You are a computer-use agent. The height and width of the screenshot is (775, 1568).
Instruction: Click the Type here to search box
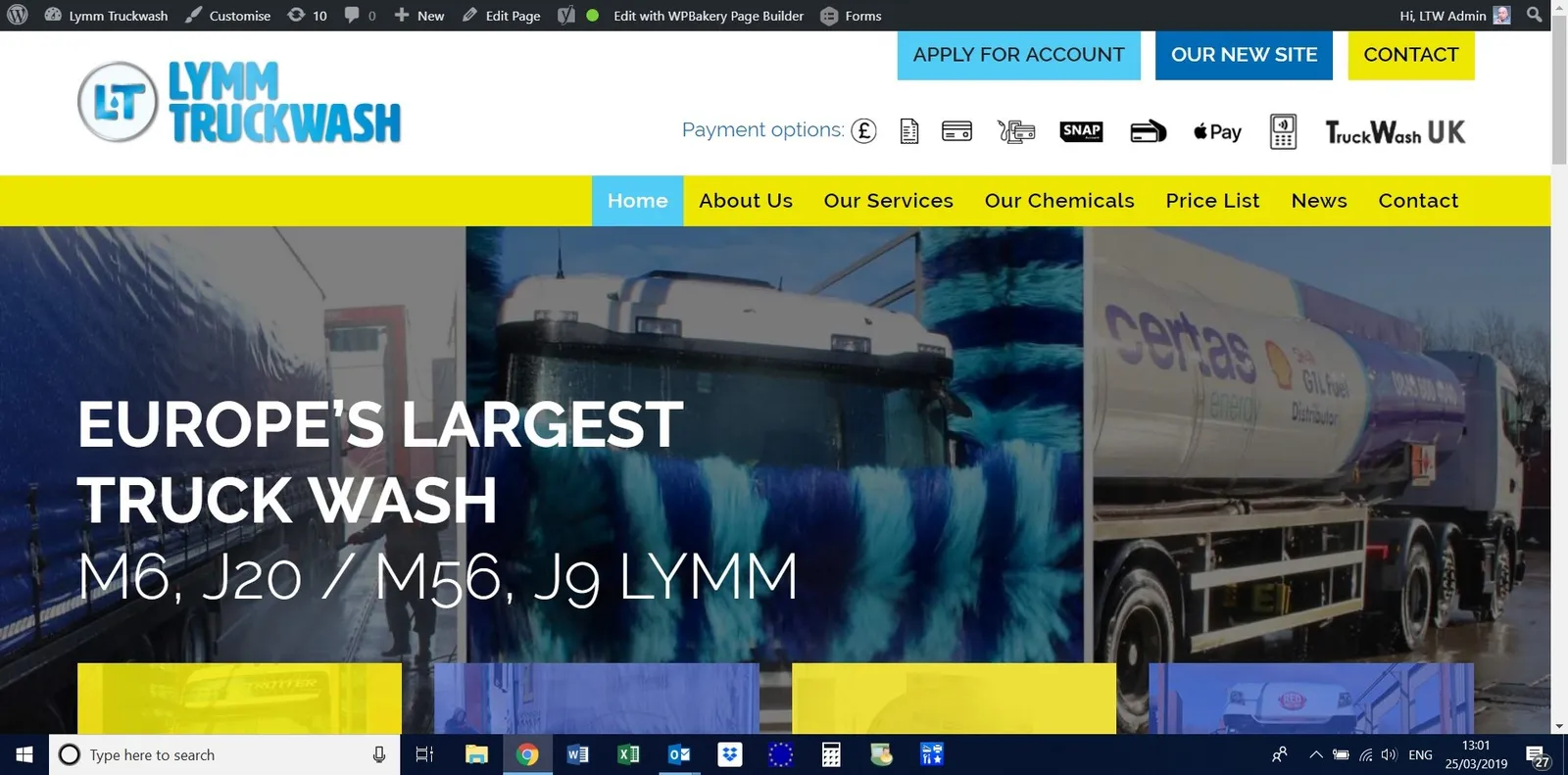pos(223,754)
